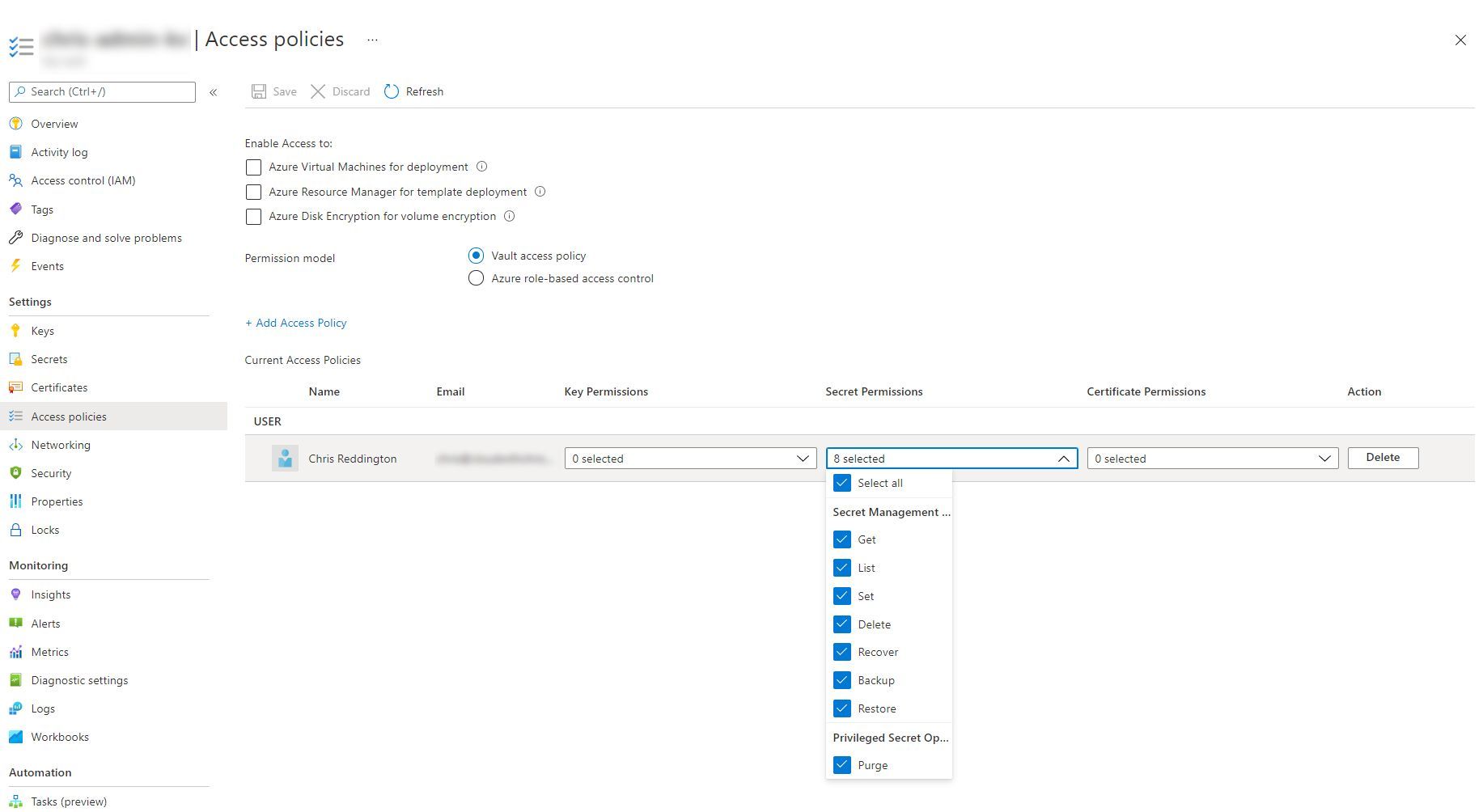Check Azure Virtual Machines for deployment
Screen dimensions: 1483x812
click(x=253, y=167)
